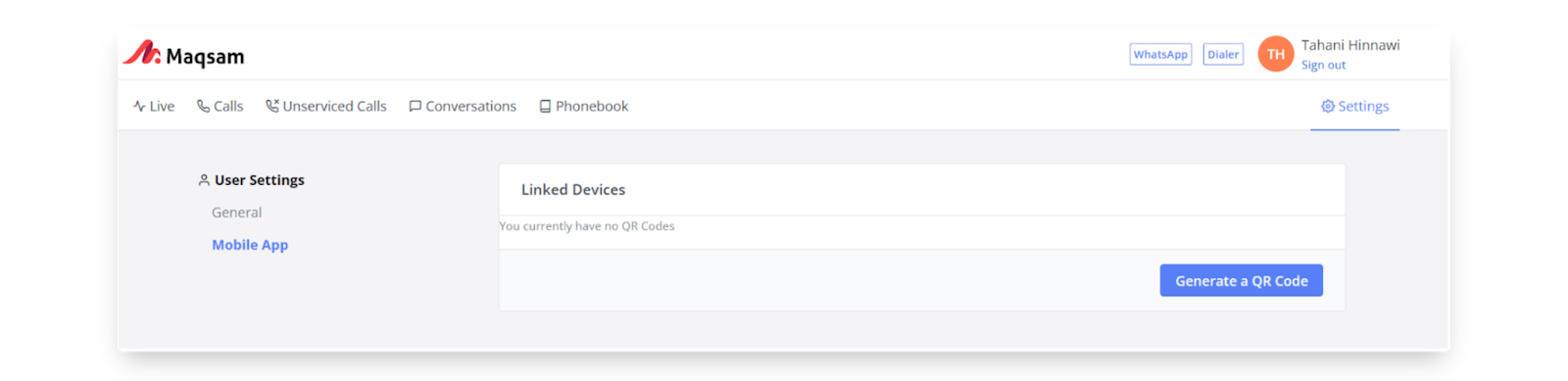Click the Calls phone icon
The height and width of the screenshot is (381, 1568).
tap(203, 106)
